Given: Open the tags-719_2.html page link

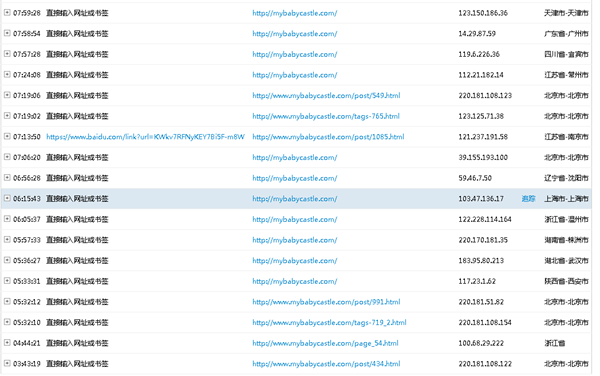Looking at the screenshot, I should (x=329, y=323).
